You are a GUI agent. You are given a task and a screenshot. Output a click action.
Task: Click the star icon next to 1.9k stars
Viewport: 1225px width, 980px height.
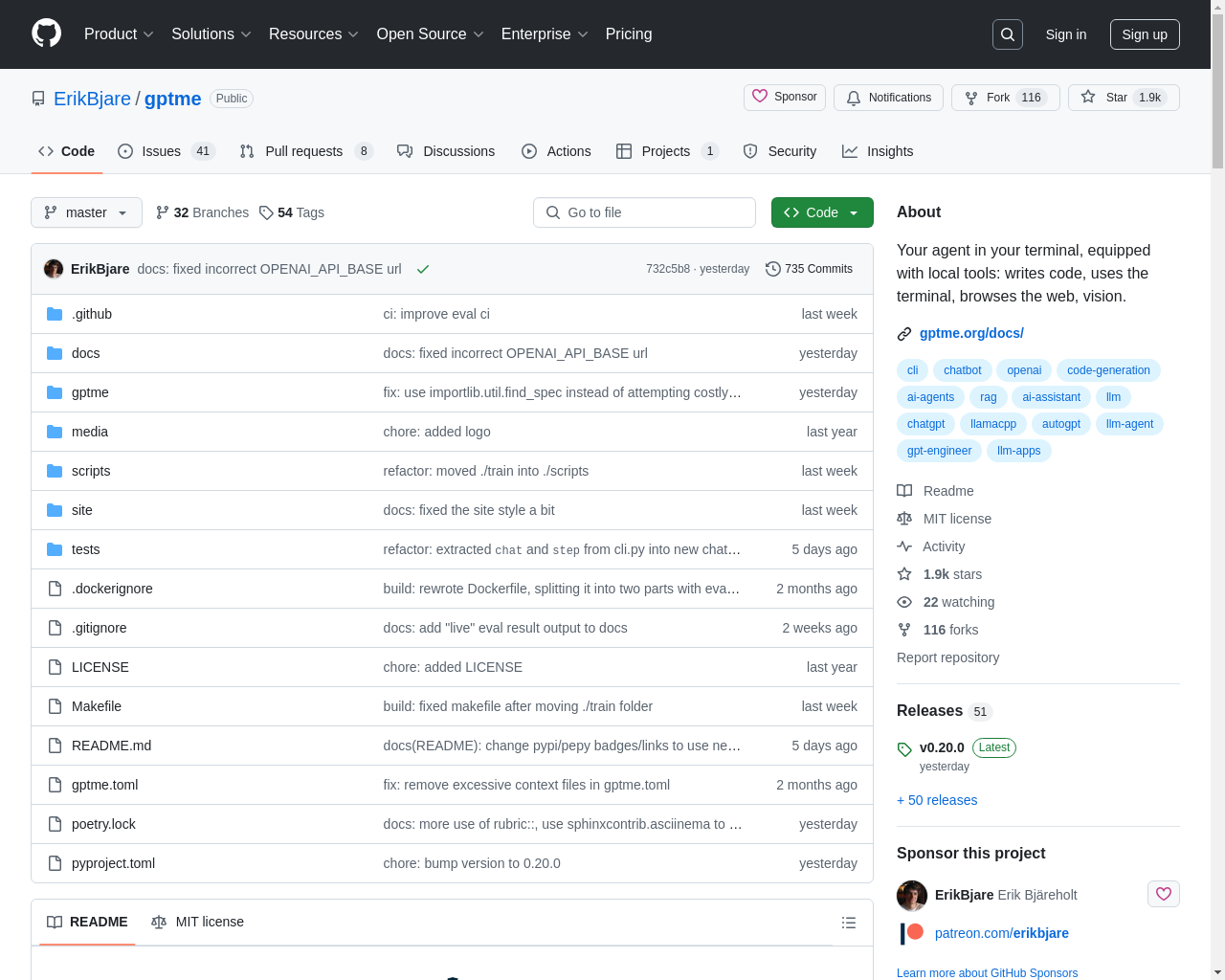pos(904,574)
